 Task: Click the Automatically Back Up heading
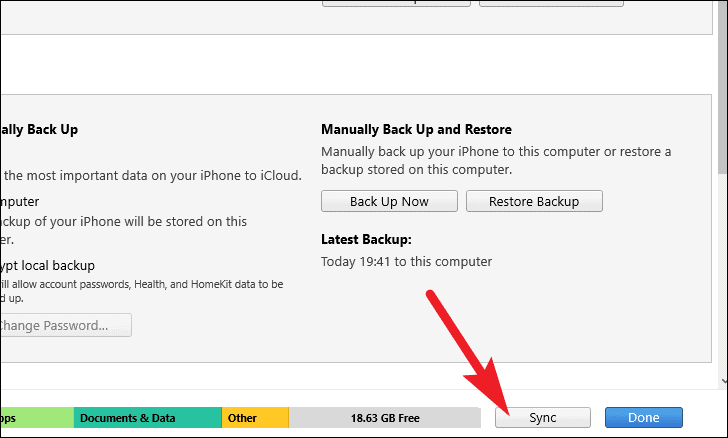(39, 129)
